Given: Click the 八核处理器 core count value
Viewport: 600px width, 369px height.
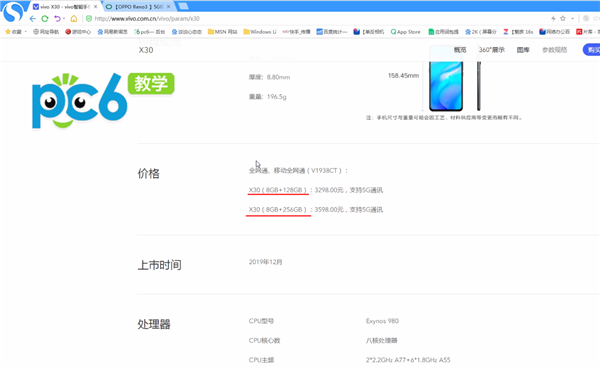Looking at the screenshot, I should coord(382,340).
